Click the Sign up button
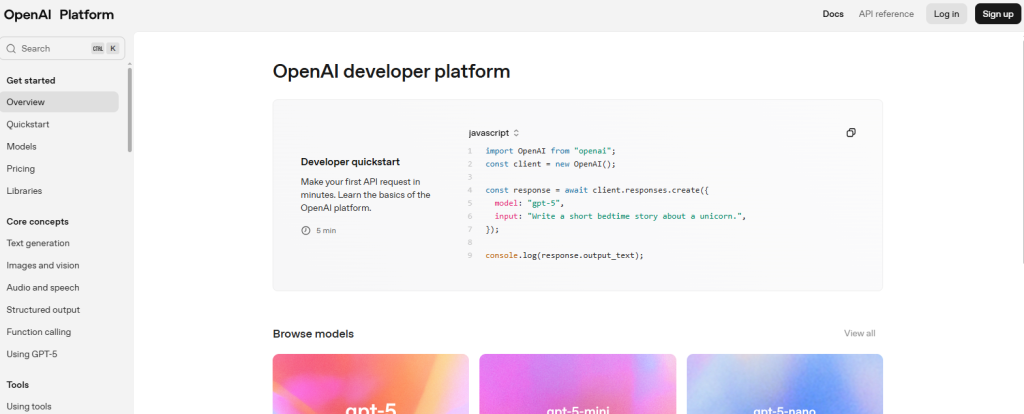 pyautogui.click(x=998, y=14)
